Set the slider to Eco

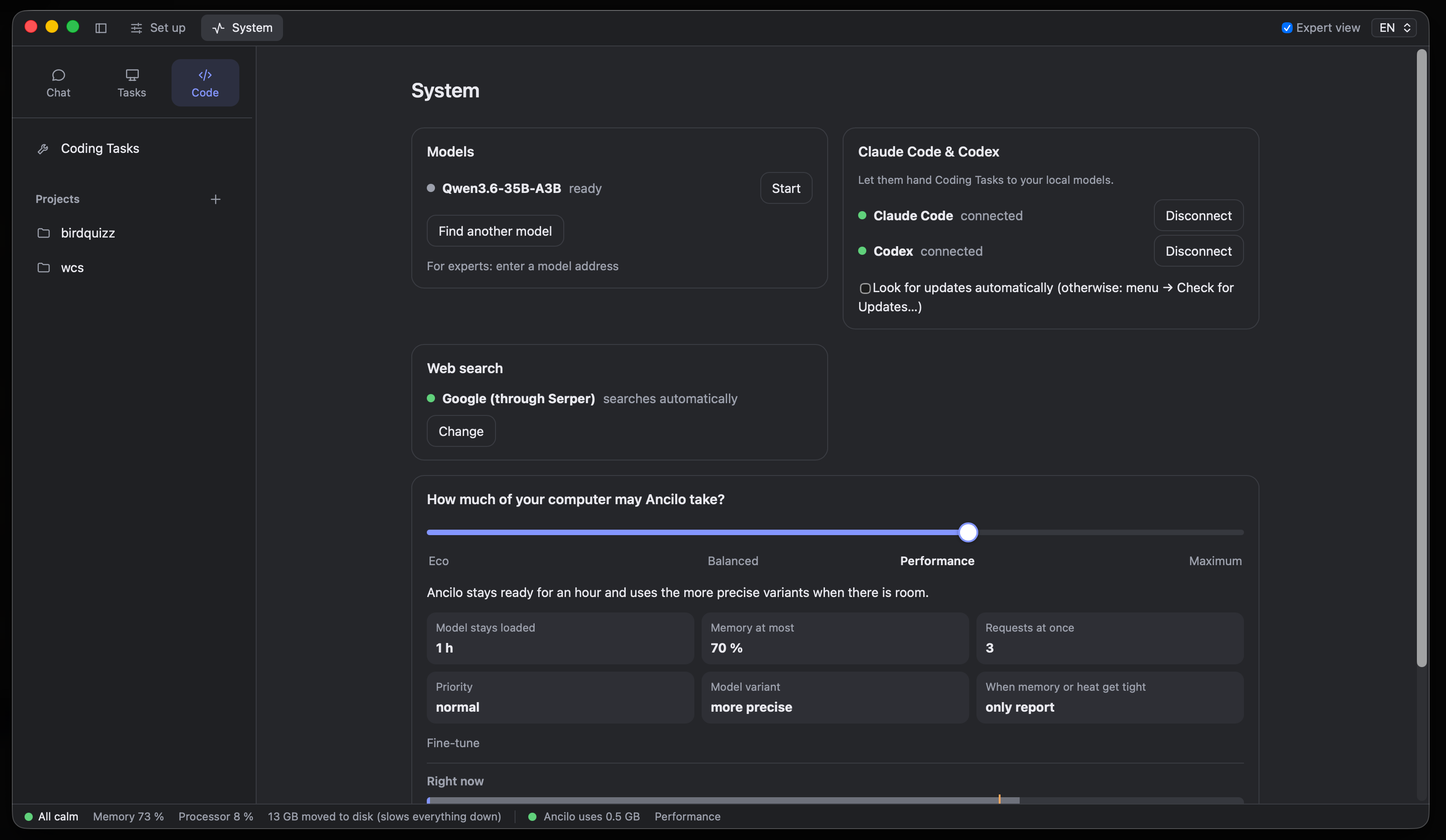pos(438,561)
